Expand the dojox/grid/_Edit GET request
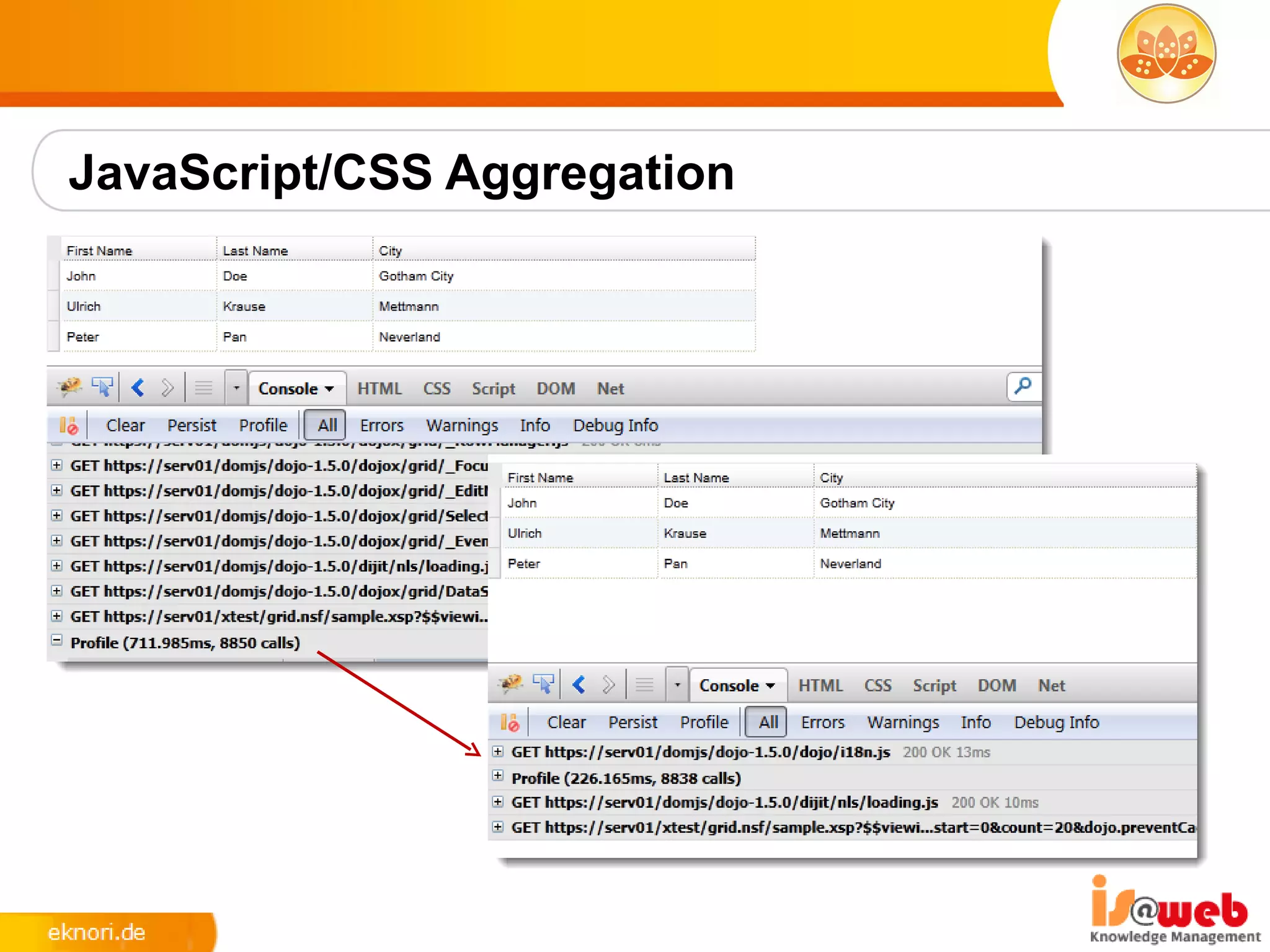1270x952 pixels. [x=56, y=490]
